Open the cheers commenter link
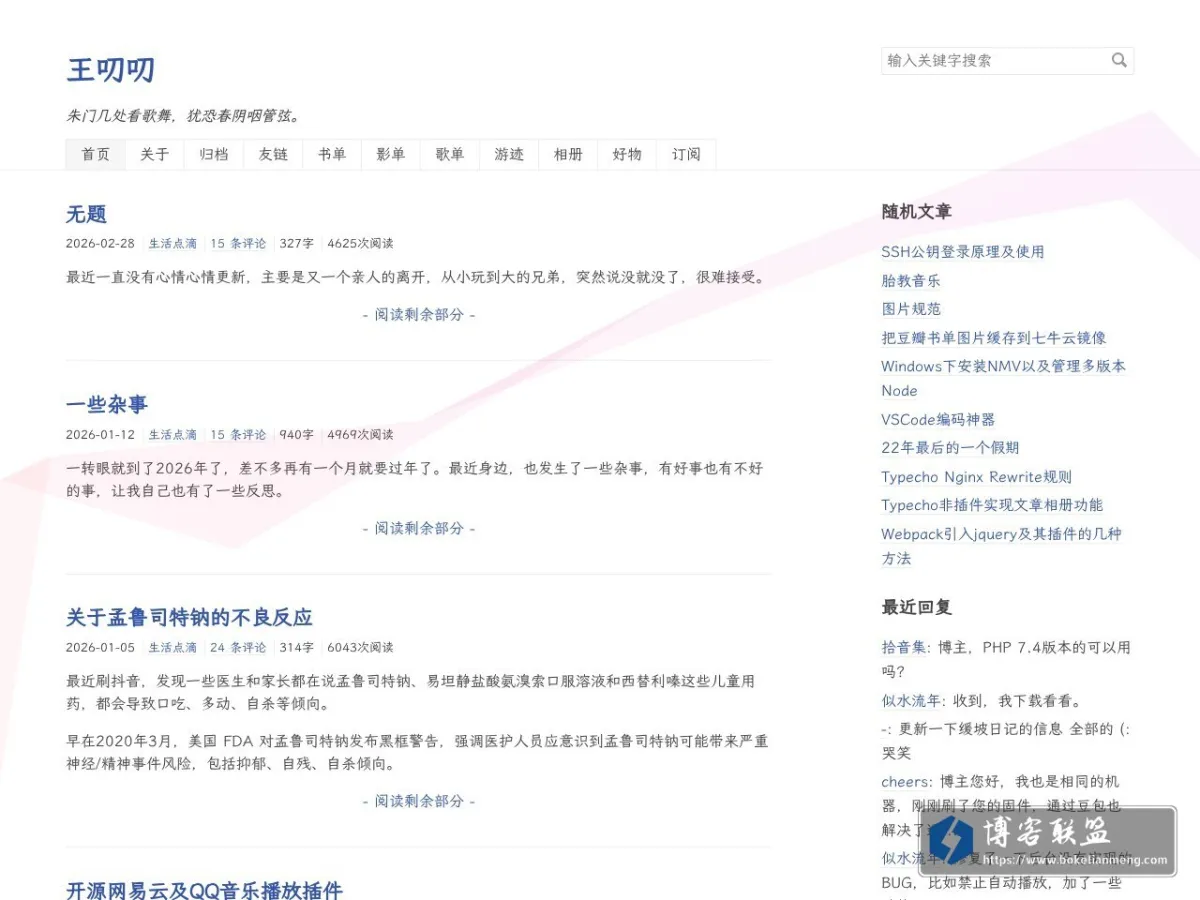The image size is (1200, 900). pos(906,782)
